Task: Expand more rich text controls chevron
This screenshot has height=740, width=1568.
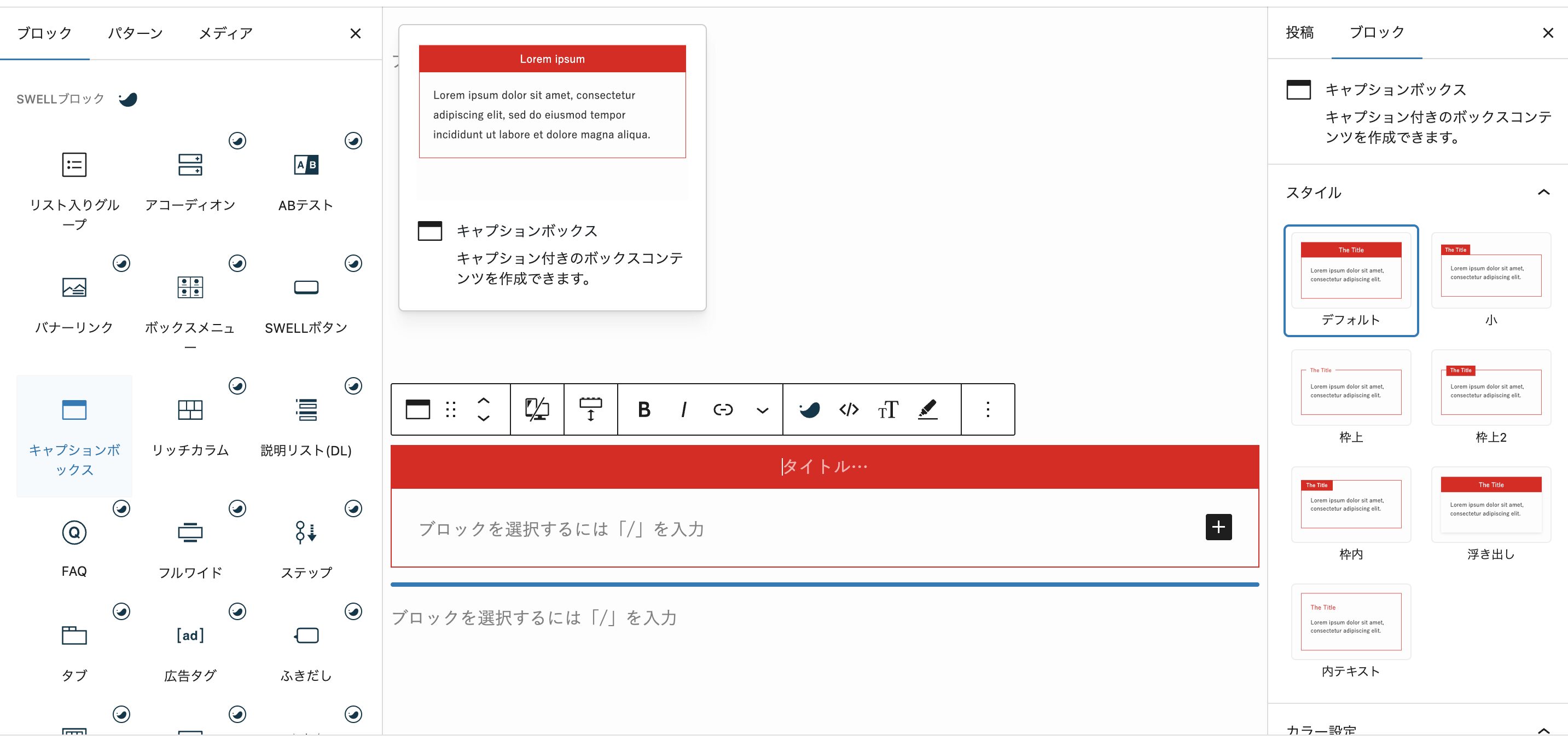Action: 762,411
